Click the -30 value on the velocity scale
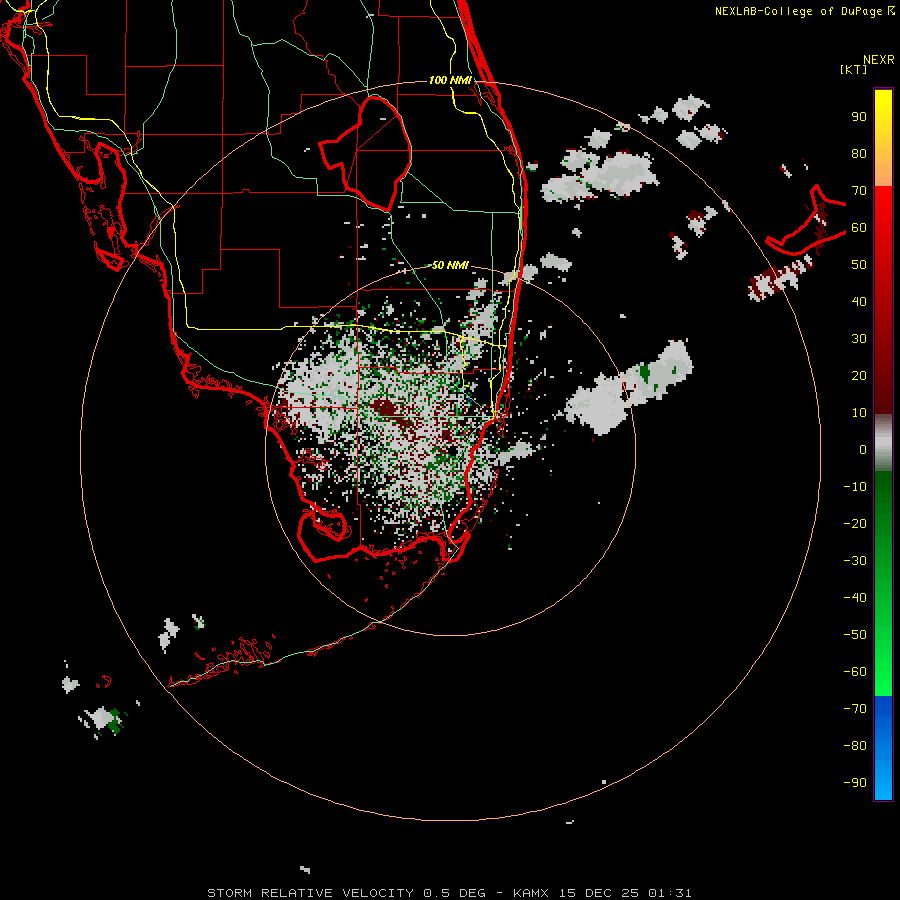 click(855, 561)
